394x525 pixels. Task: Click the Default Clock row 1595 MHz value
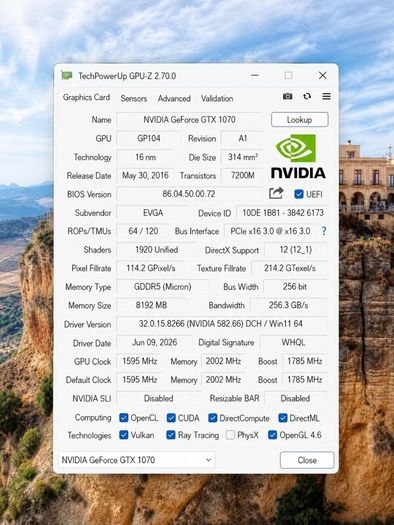coord(140,380)
